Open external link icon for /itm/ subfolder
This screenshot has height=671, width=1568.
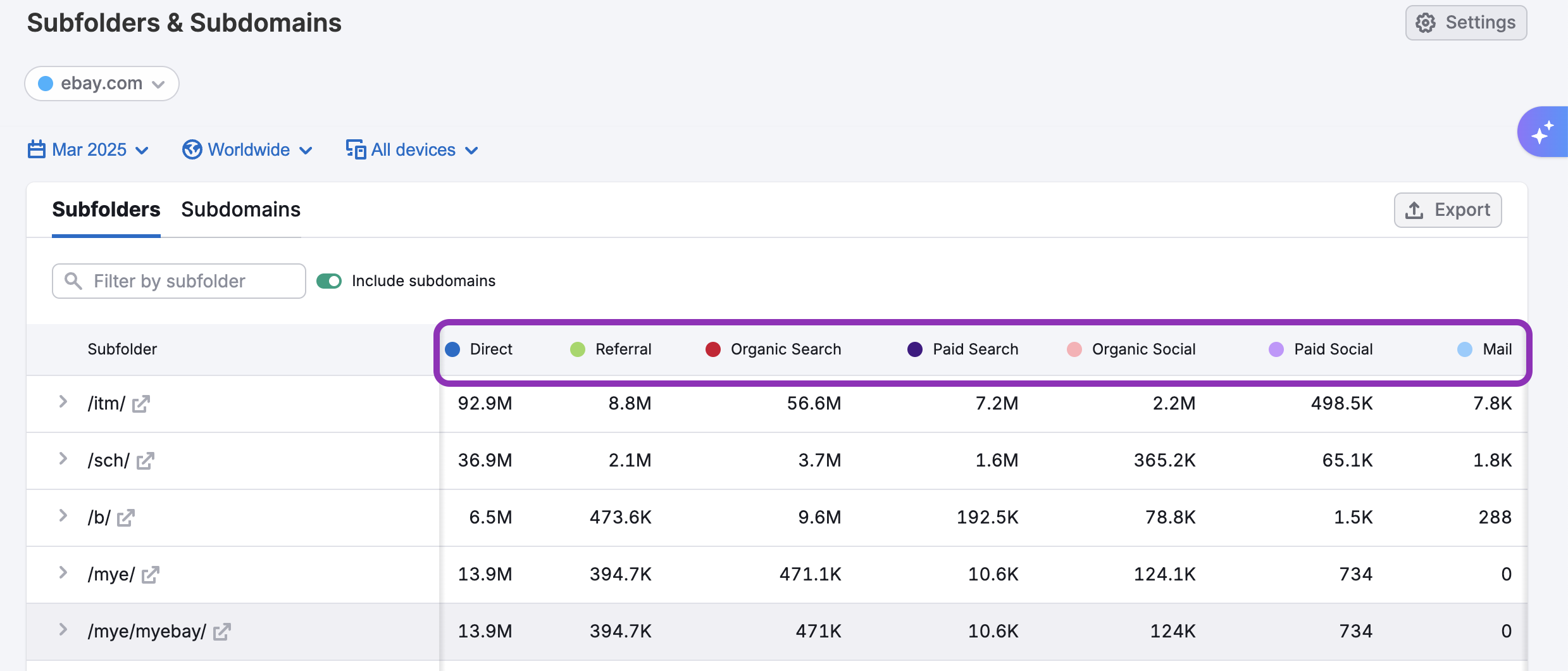coord(140,404)
